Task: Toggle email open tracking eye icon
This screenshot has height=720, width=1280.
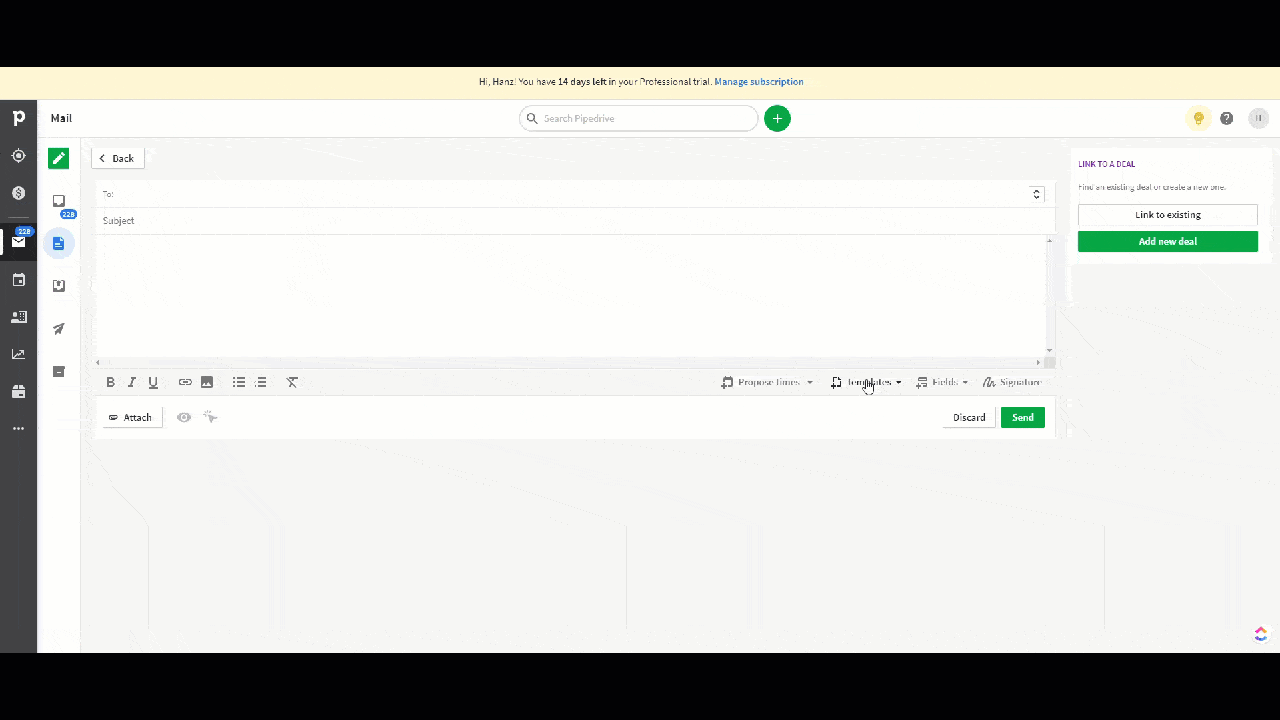Action: [x=184, y=417]
